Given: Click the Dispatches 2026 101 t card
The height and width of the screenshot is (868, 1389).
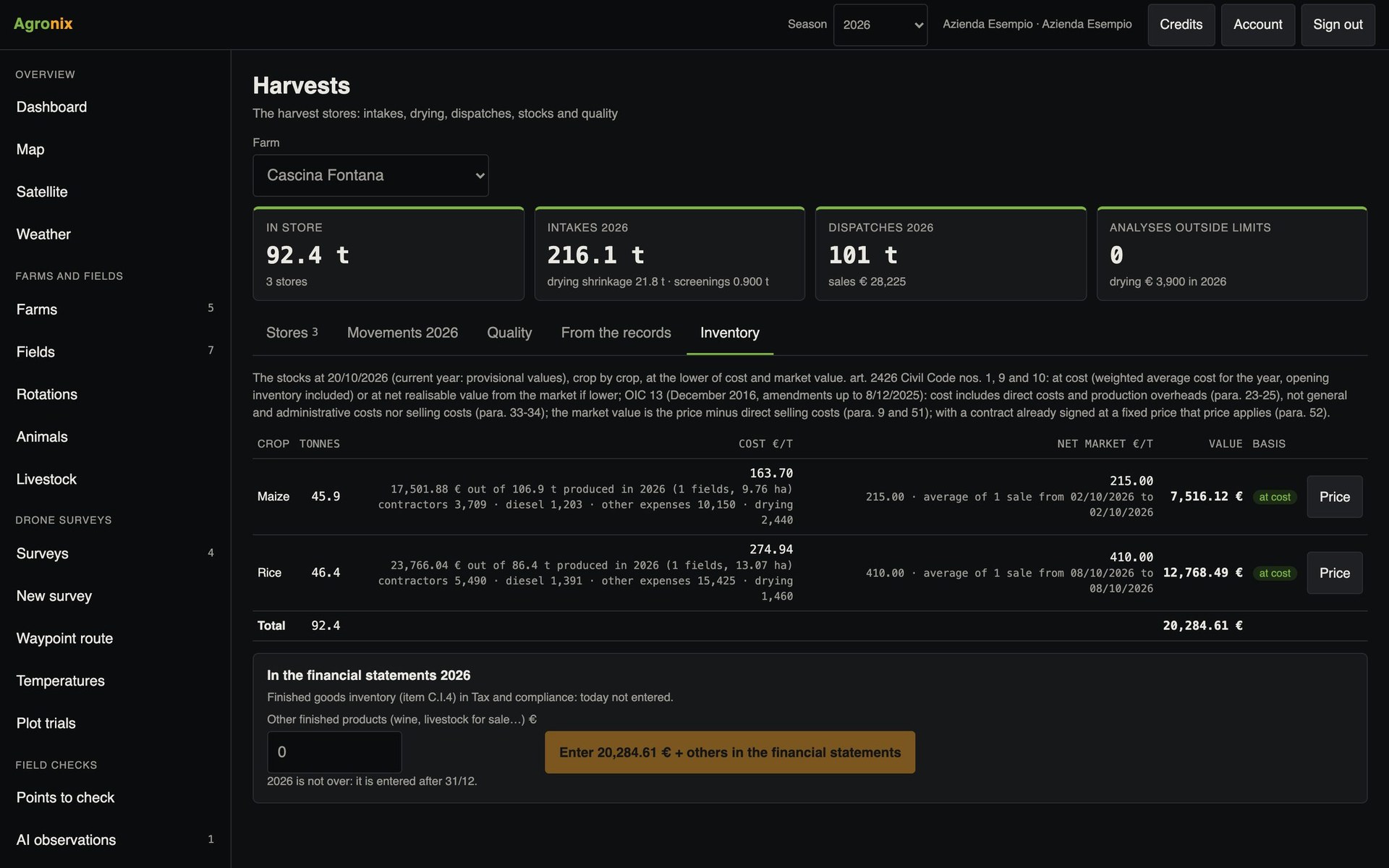Looking at the screenshot, I should [x=951, y=254].
